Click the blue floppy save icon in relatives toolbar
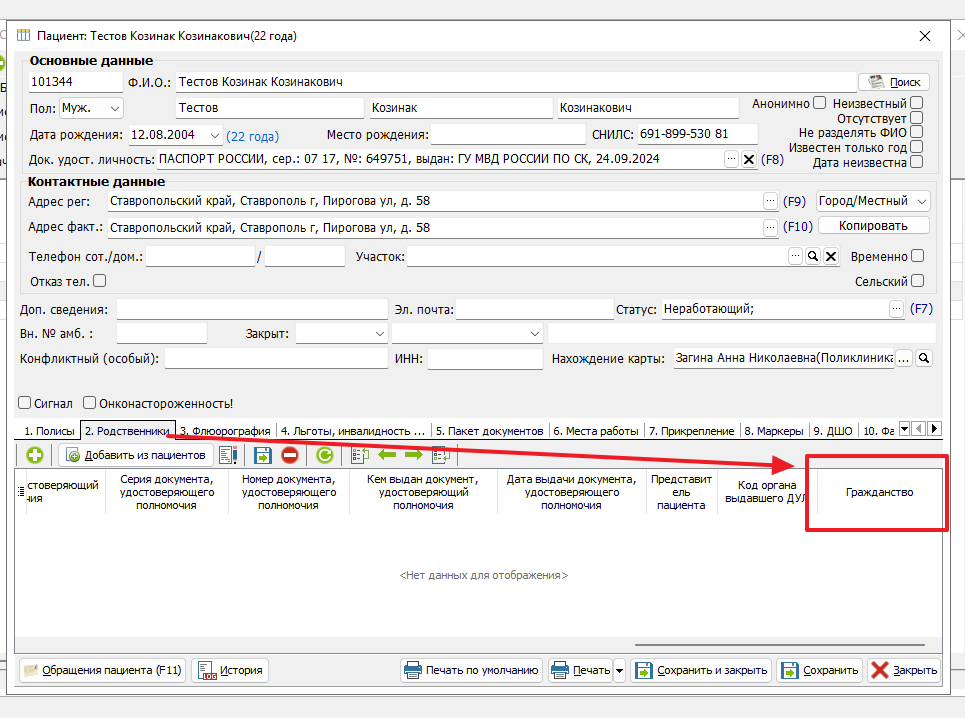 pos(263,455)
